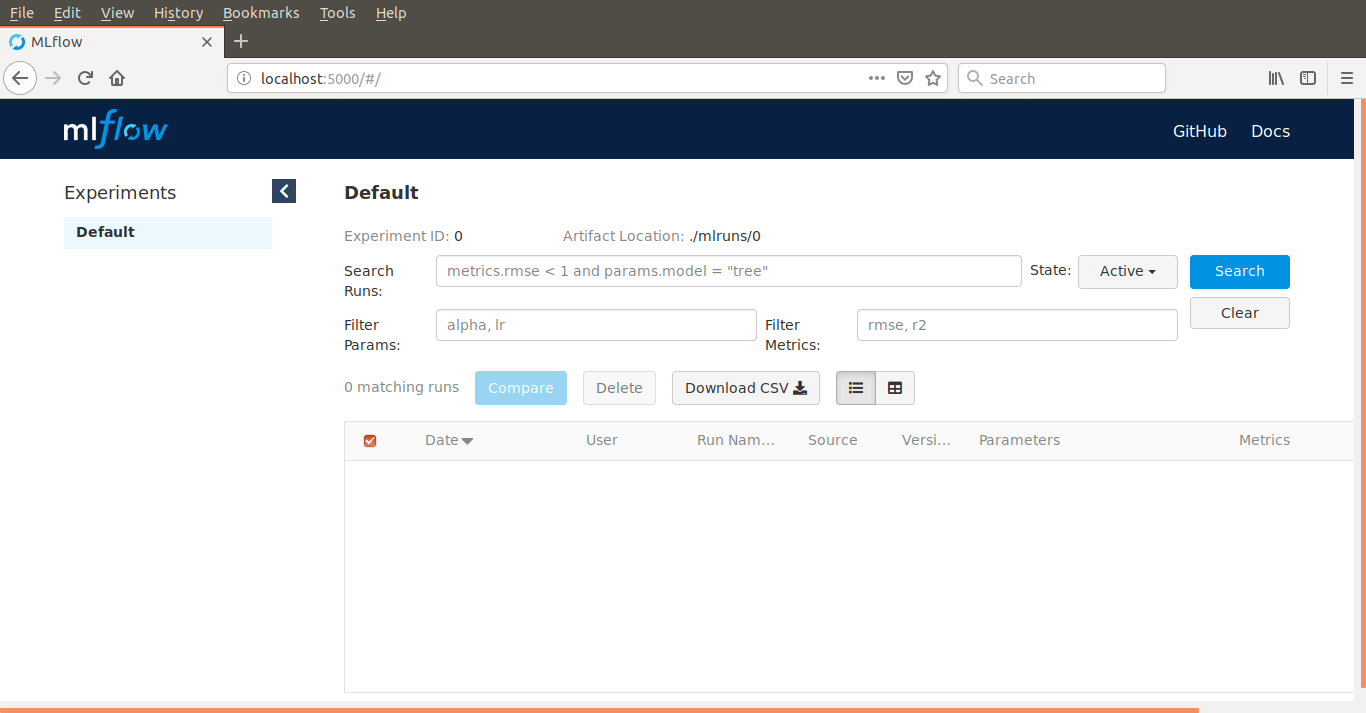Select the Default experiment
Screen dimensions: 1366x713
(168, 232)
